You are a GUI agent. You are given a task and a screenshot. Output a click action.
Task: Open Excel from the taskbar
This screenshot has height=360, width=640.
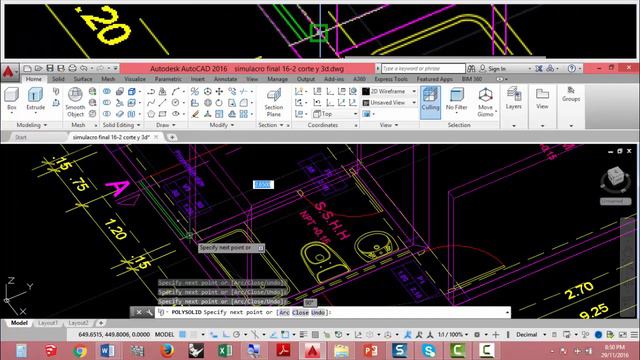(224, 350)
